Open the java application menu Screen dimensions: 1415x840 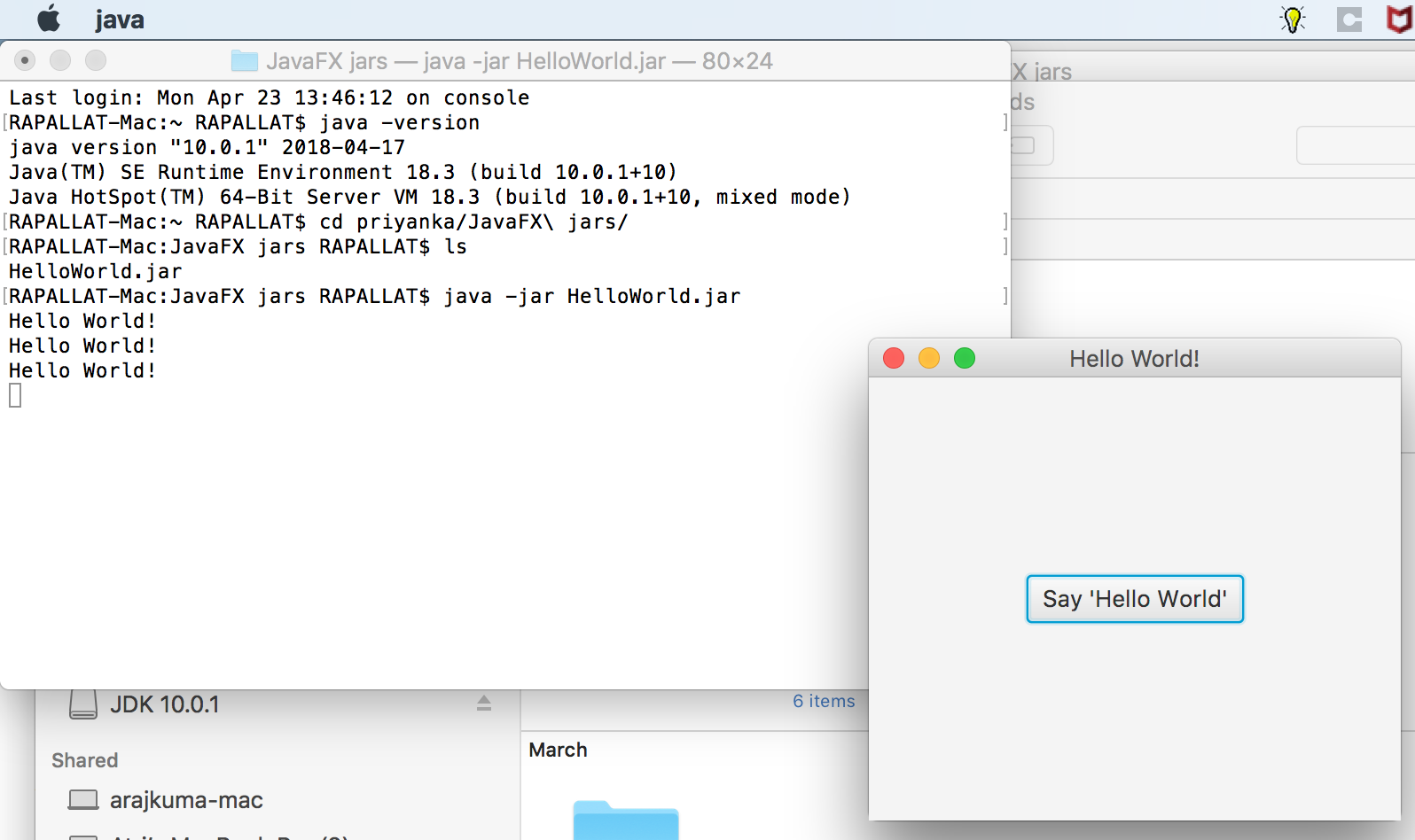(x=119, y=19)
